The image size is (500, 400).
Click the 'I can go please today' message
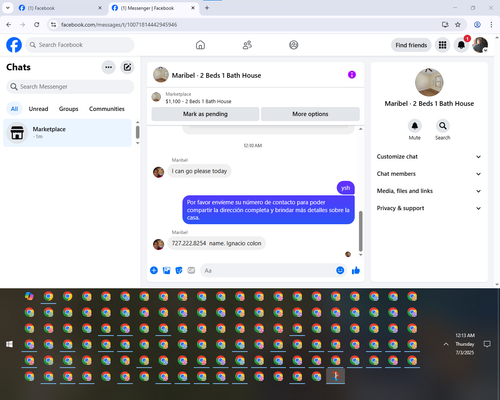click(x=199, y=171)
